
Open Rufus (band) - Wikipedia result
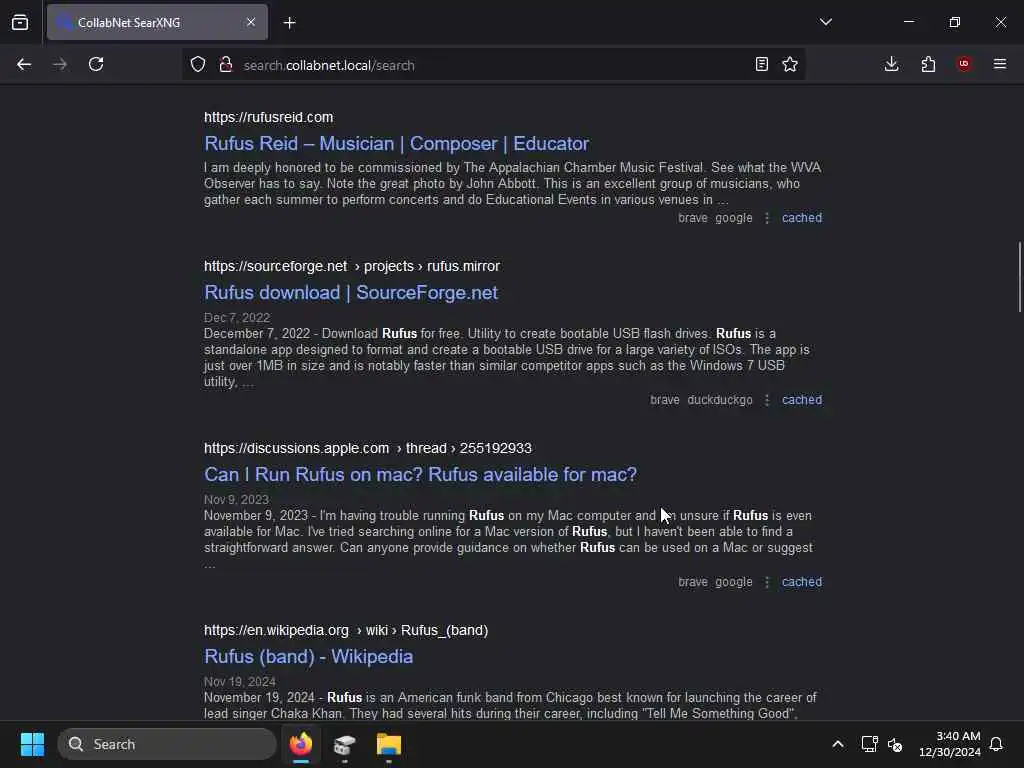tap(308, 656)
